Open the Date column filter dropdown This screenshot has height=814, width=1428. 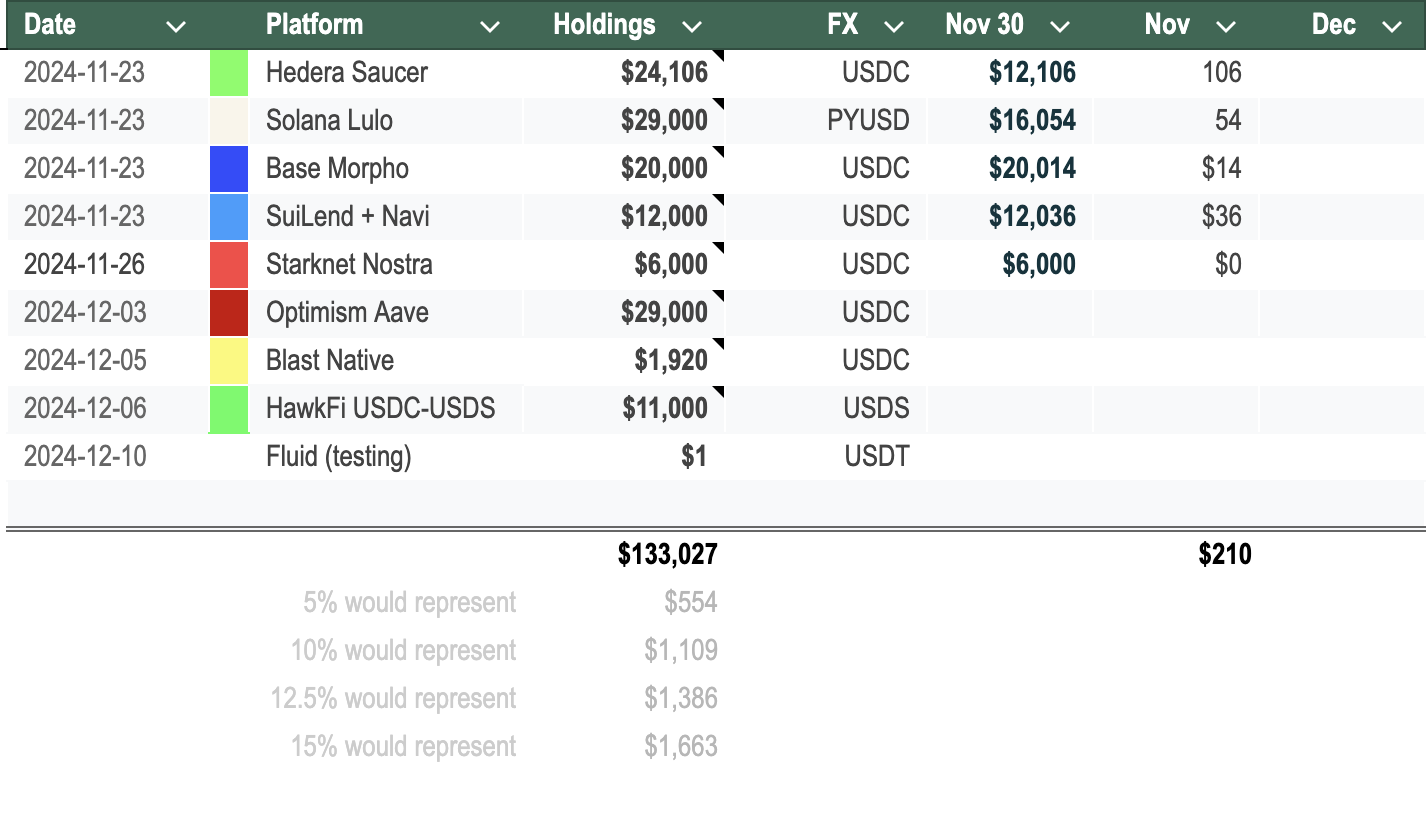(176, 27)
